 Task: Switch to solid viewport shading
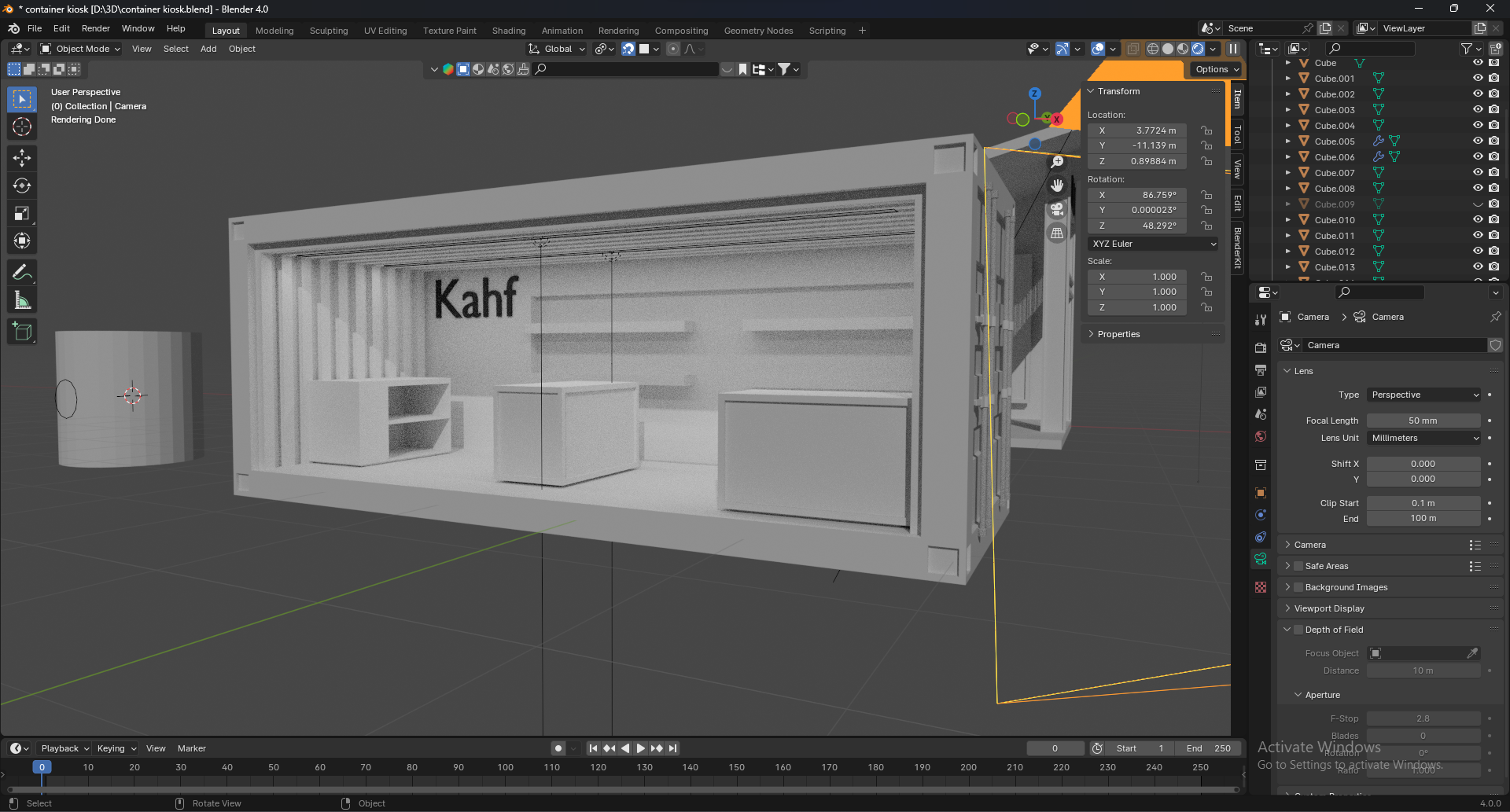1168,49
